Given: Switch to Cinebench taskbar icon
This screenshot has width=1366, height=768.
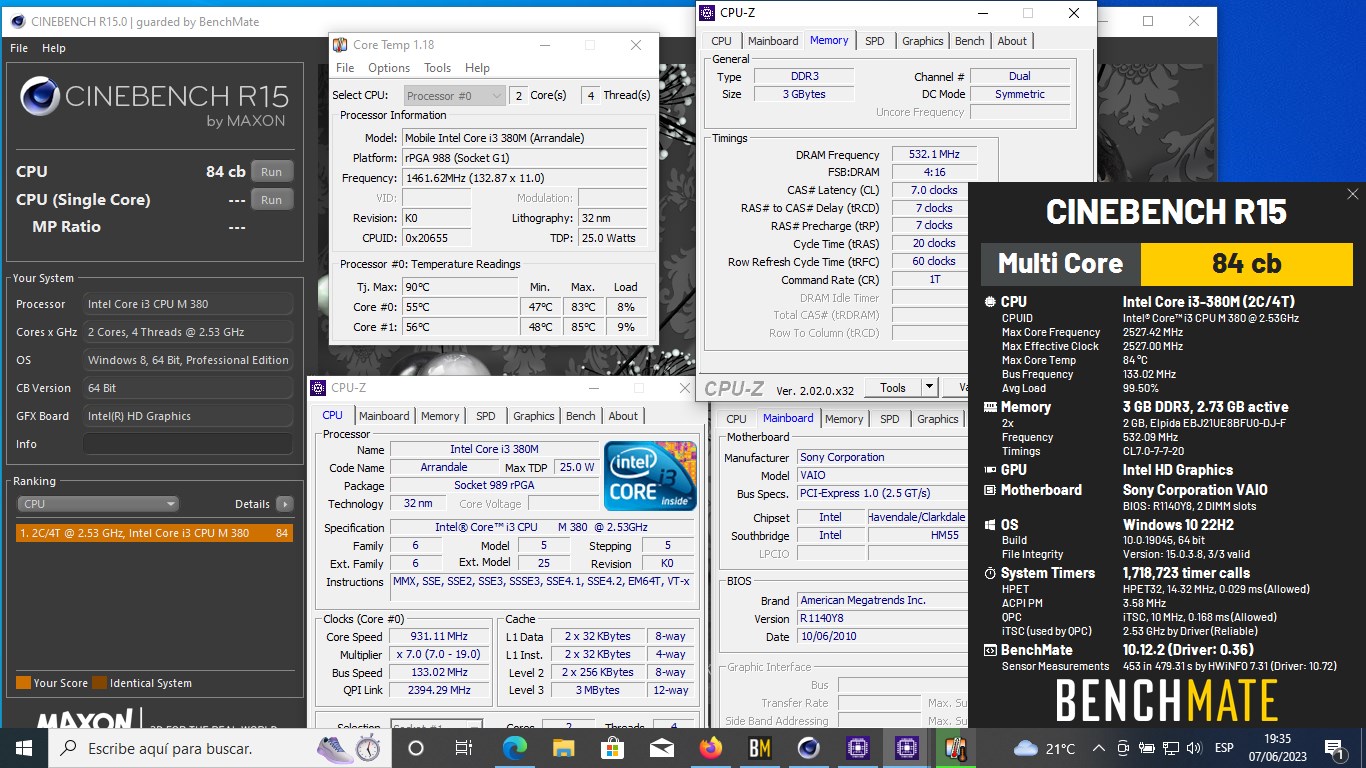Looking at the screenshot, I should click(x=809, y=748).
